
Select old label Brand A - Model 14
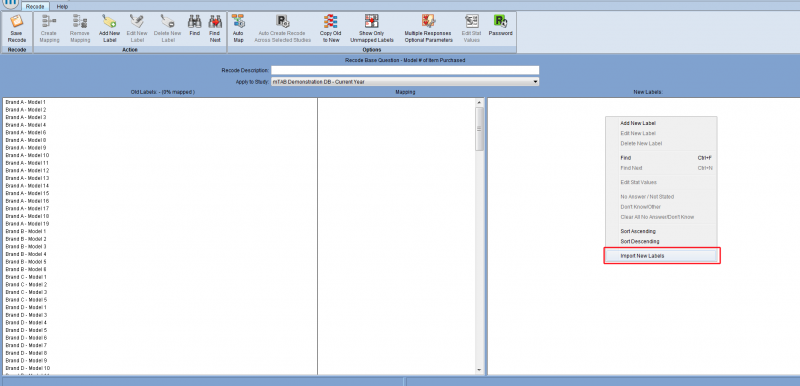coord(27,186)
